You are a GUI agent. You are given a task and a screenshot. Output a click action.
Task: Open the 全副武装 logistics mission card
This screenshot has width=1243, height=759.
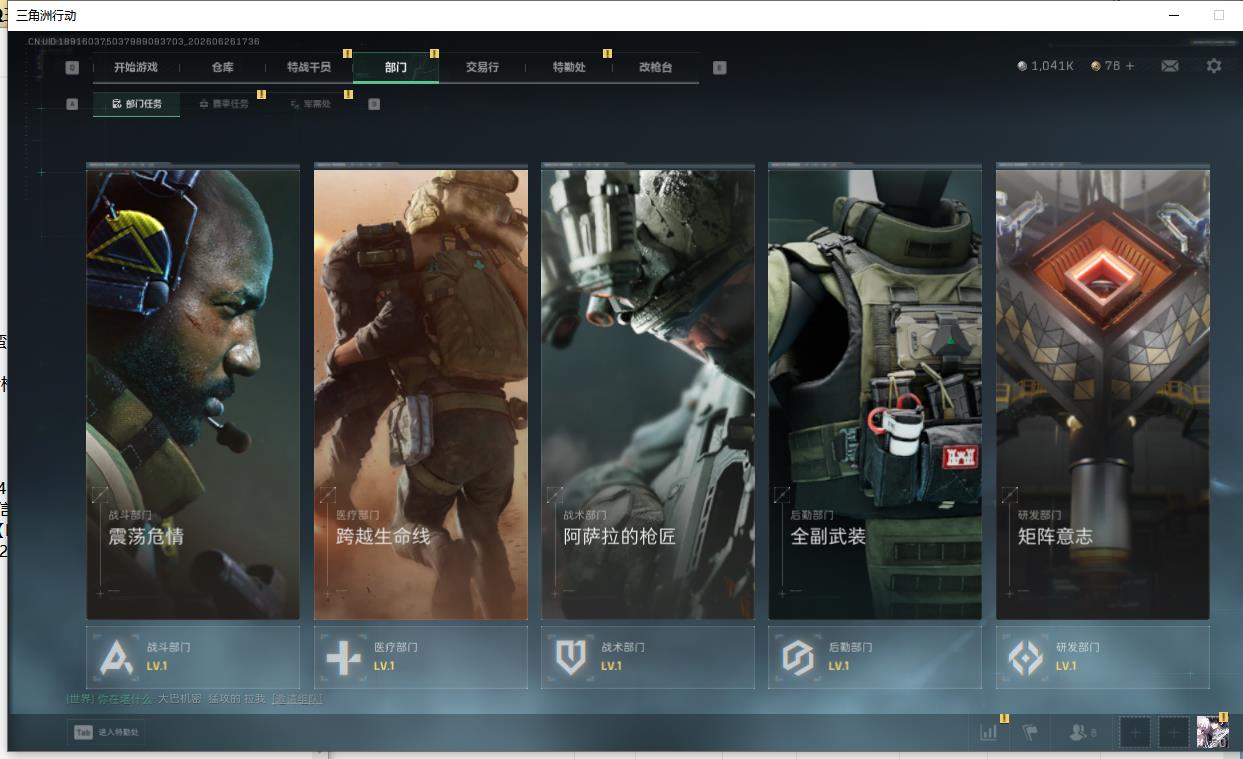point(875,392)
